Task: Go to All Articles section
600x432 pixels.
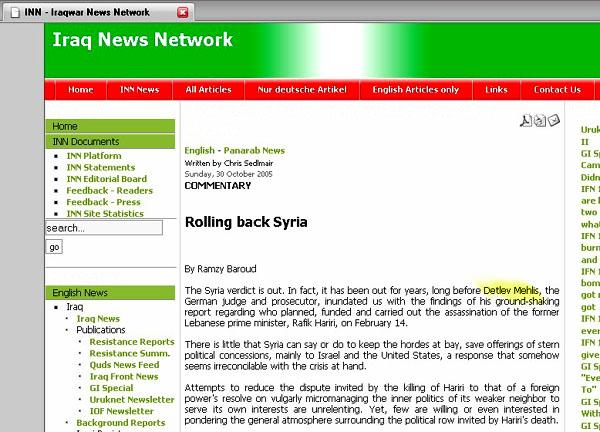Action: pos(208,90)
